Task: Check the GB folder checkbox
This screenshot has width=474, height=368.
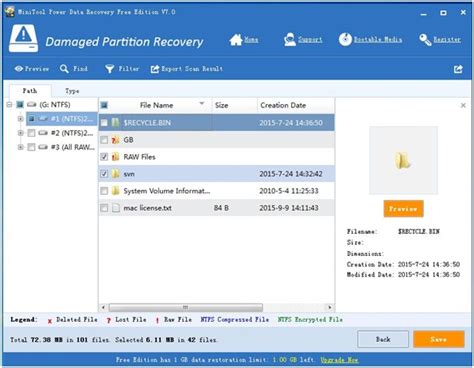Action: (104, 140)
